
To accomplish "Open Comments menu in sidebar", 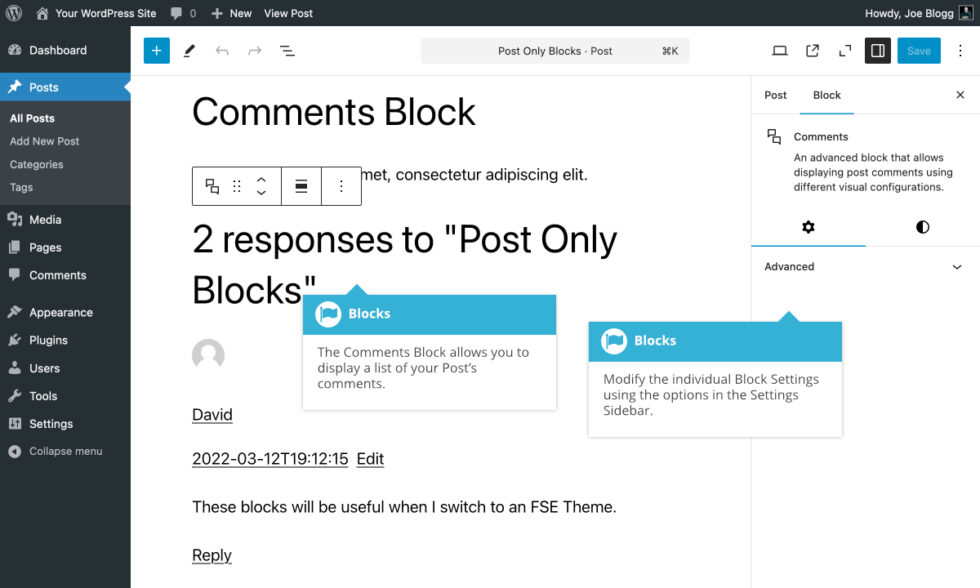I will click(65, 275).
